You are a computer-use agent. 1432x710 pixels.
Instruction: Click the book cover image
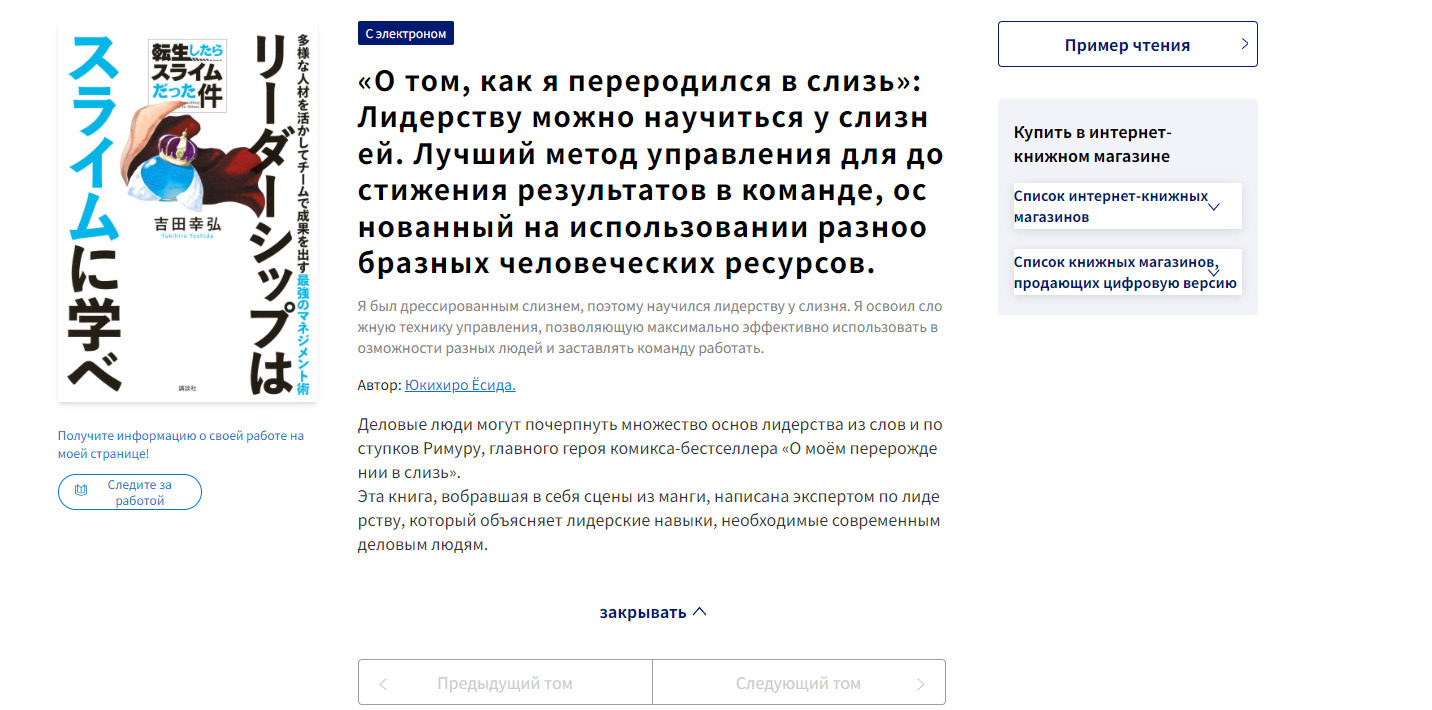188,213
